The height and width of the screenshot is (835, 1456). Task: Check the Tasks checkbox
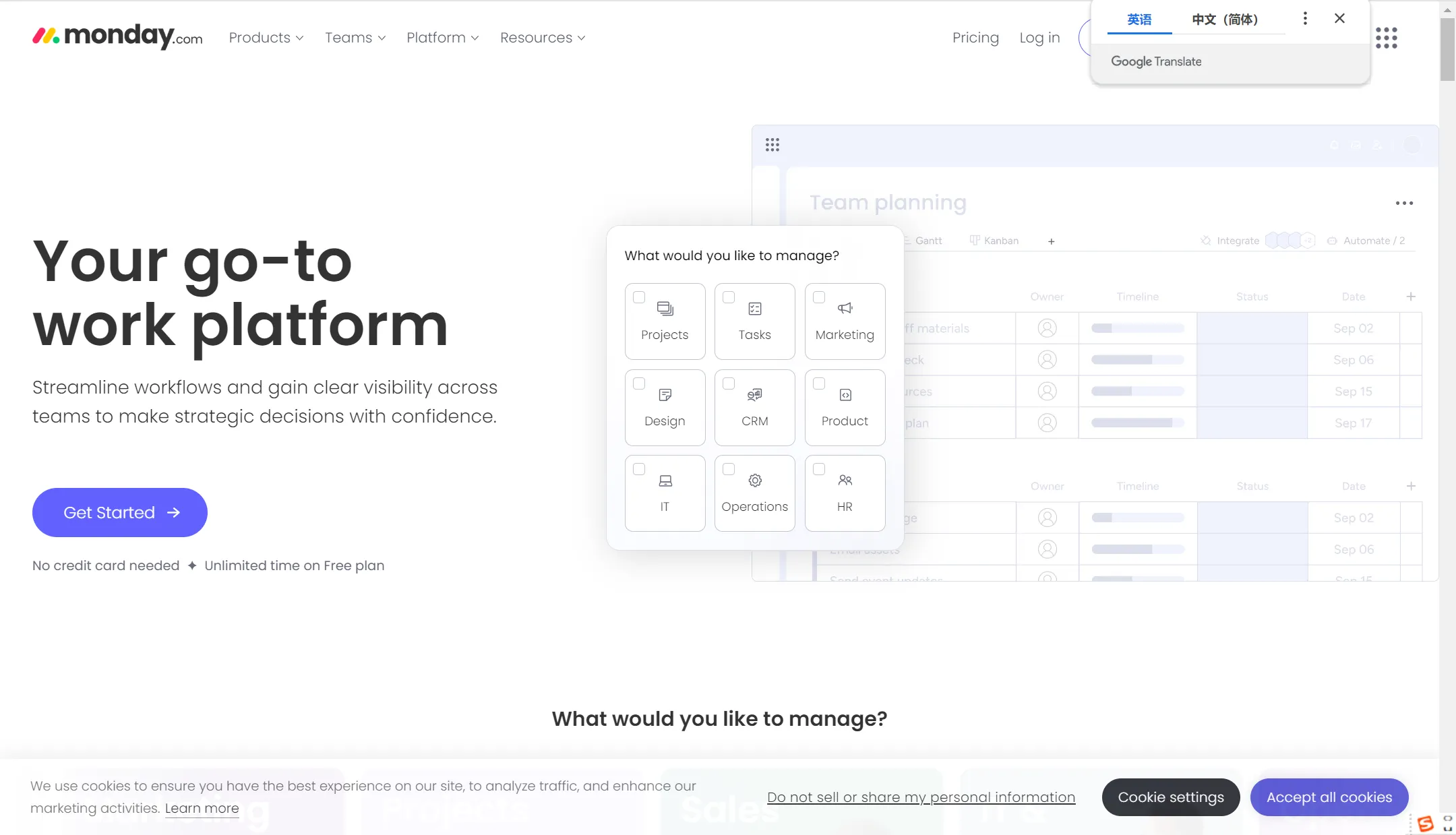click(729, 297)
